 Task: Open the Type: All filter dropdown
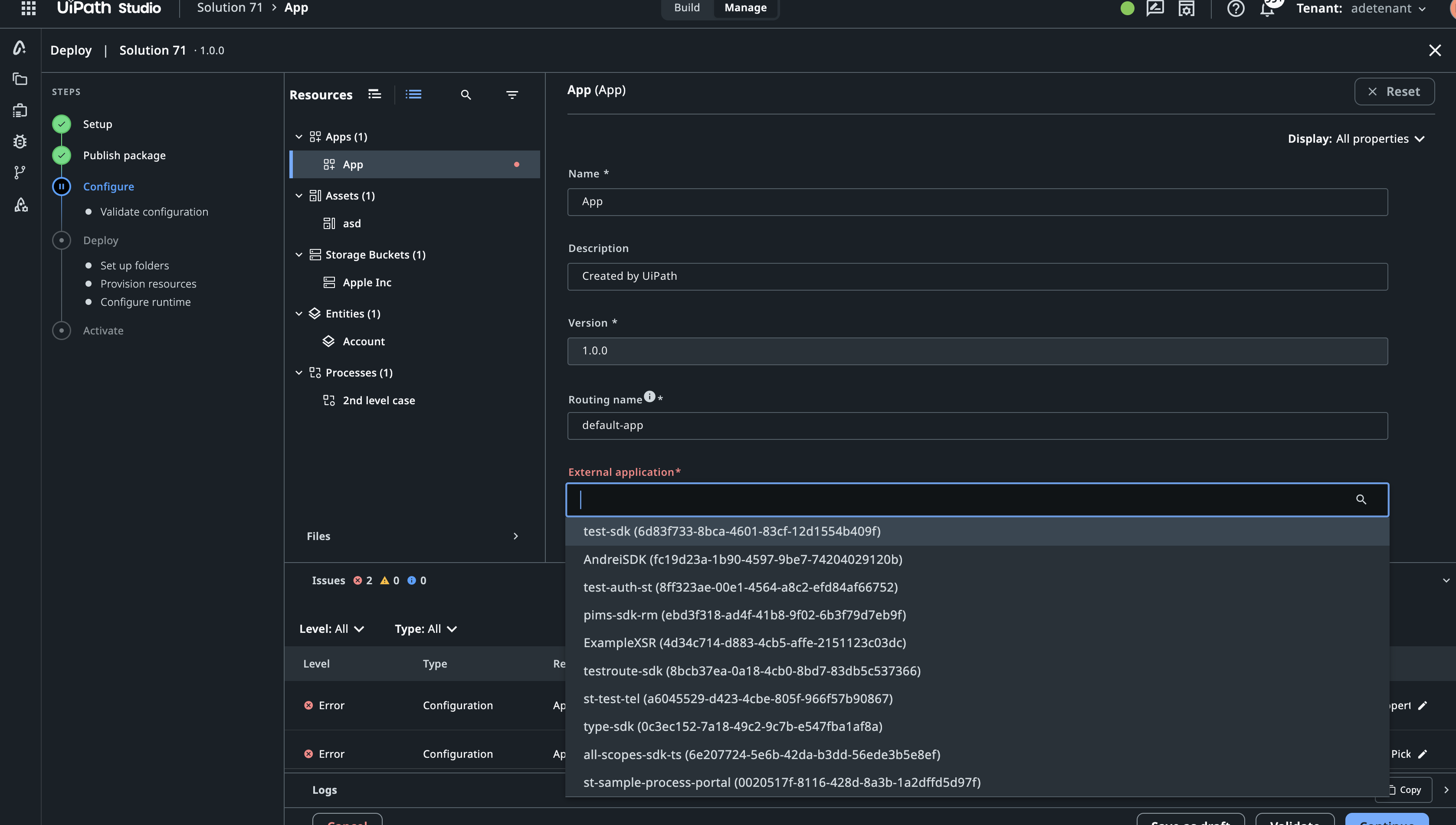(x=426, y=629)
